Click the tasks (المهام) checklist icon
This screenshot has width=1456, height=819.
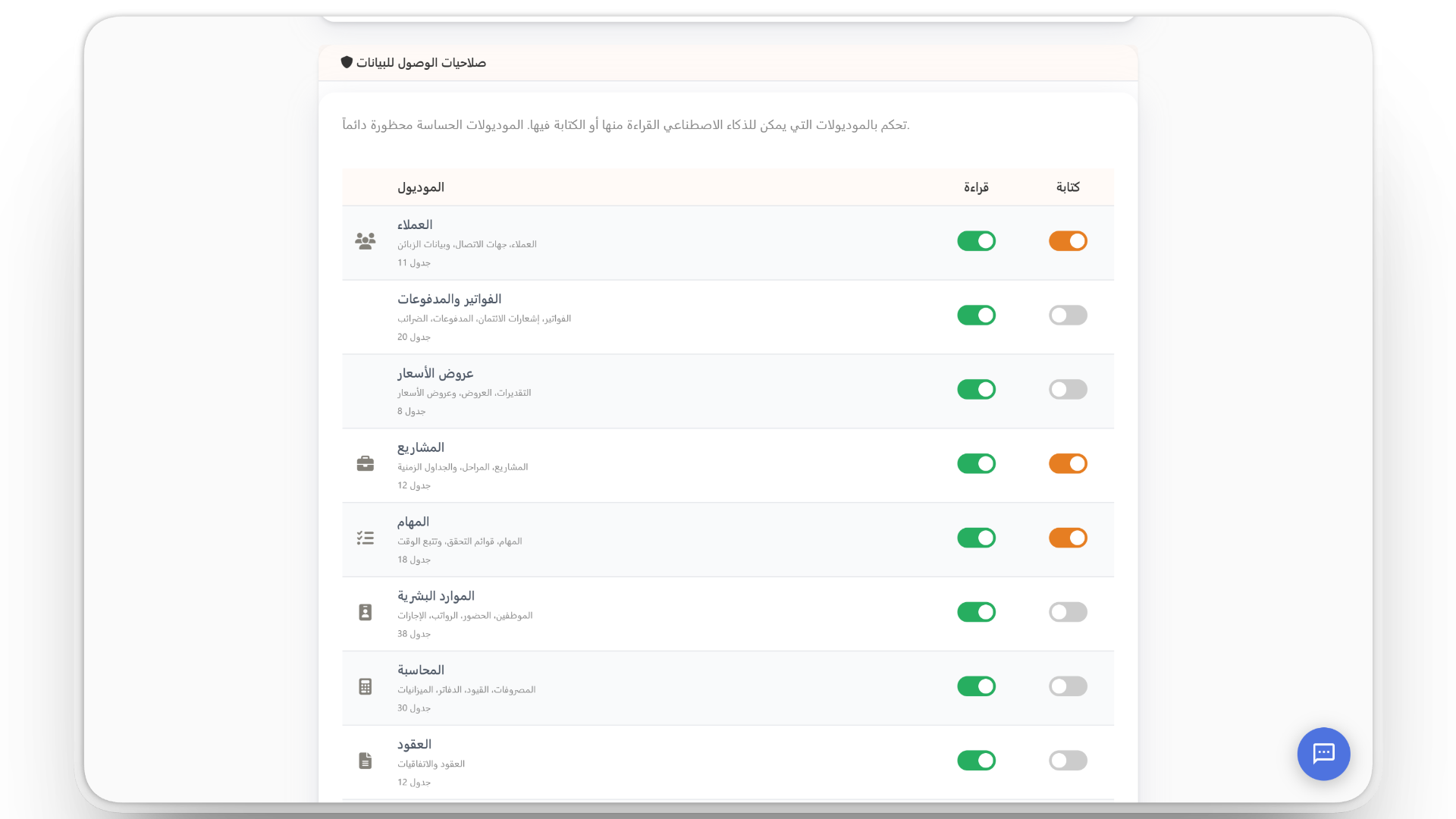click(x=365, y=538)
